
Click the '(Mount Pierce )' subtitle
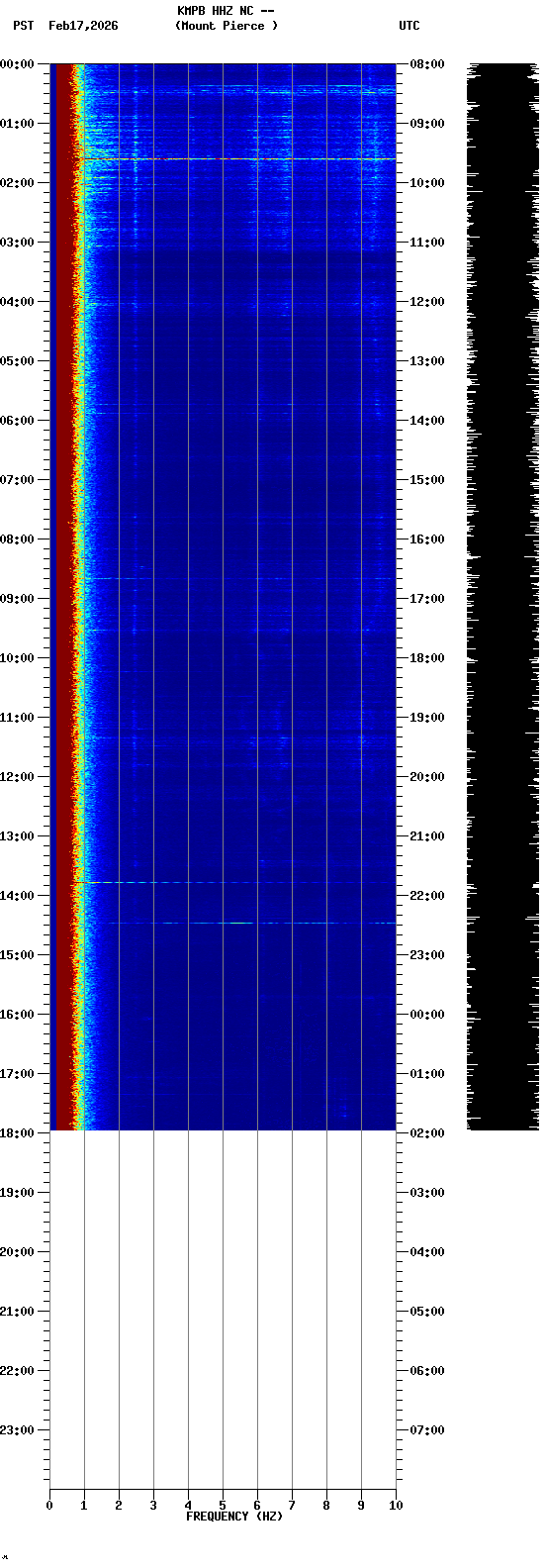pos(227,26)
